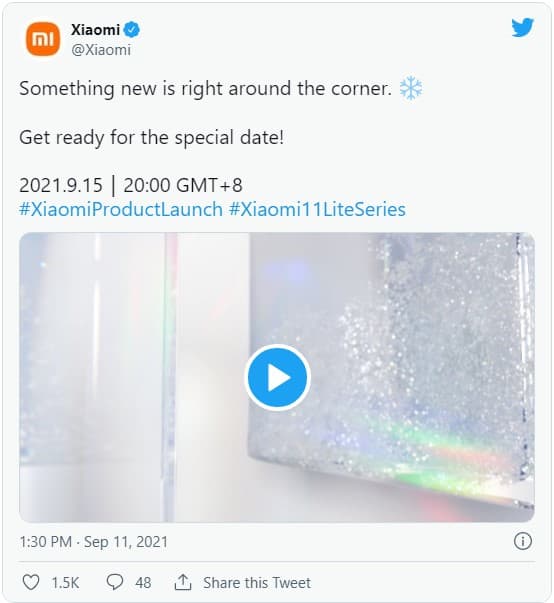Viewport: 554px width, 603px height.
Task: Open the #XiaomiProductLaunch hashtag
Action: point(121,210)
